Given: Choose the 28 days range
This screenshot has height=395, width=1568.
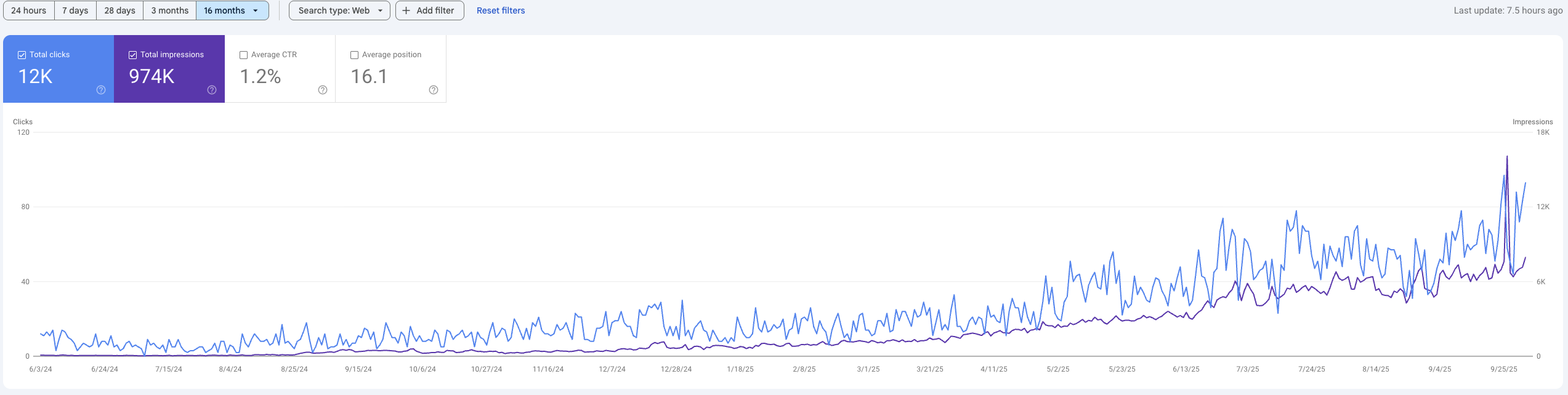Looking at the screenshot, I should point(119,10).
